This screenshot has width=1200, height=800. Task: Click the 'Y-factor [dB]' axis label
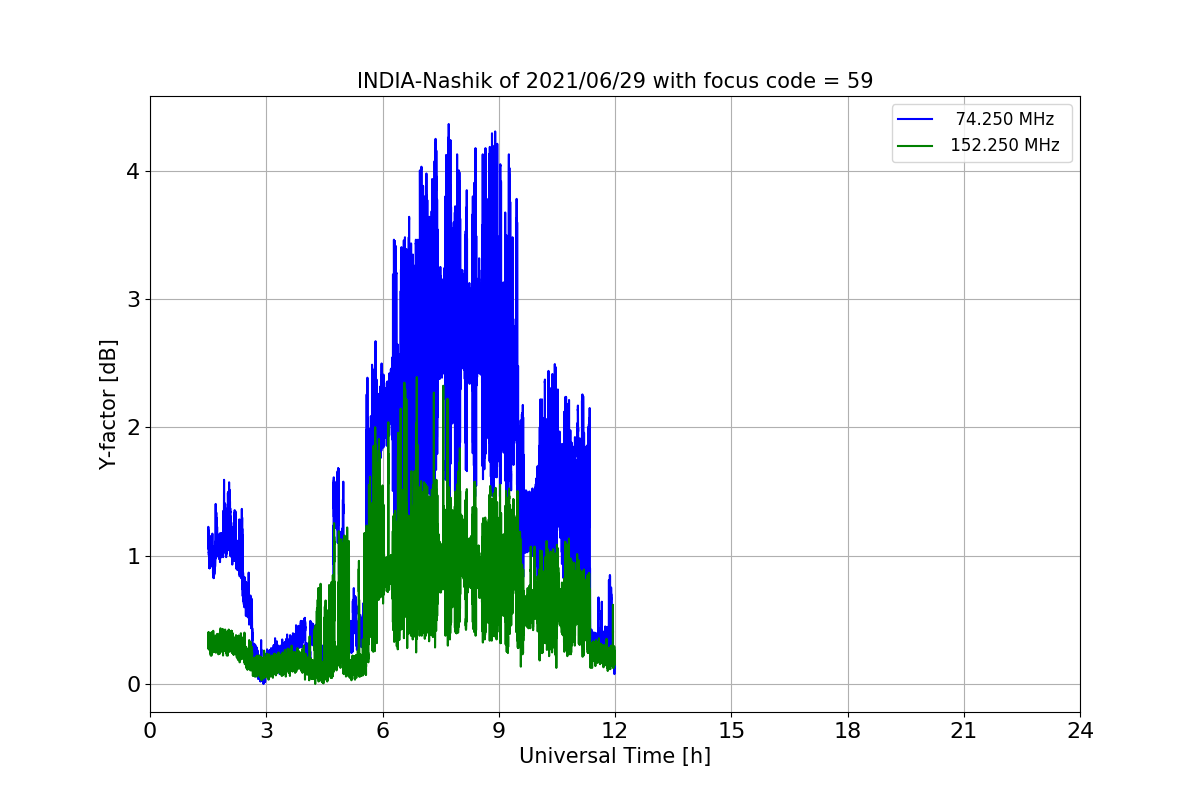[108, 404]
